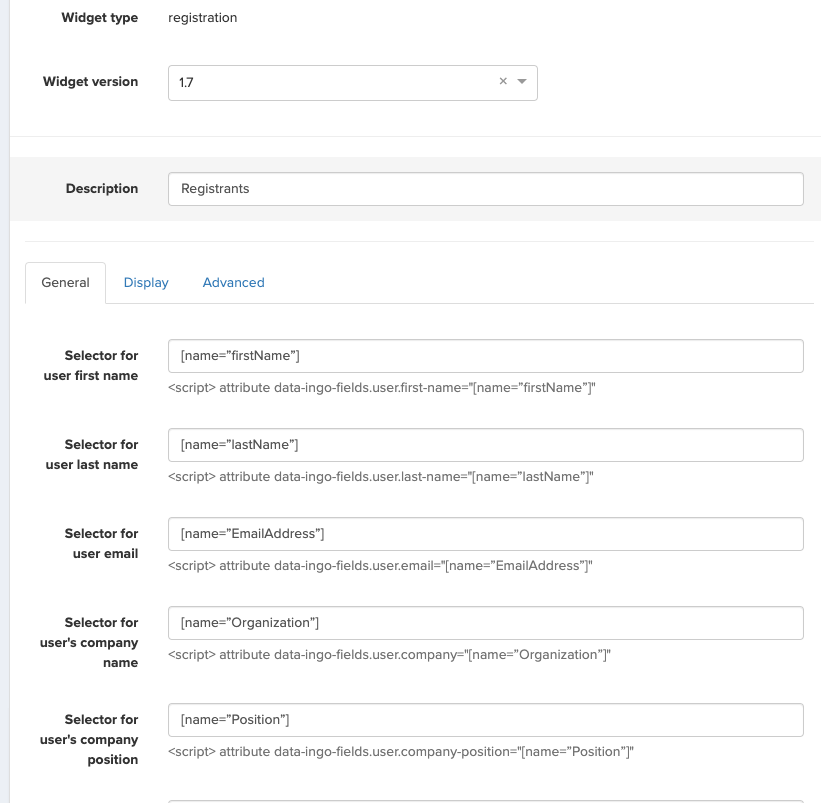Screen dimensions: 821x803
Task: Click the company name selector input
Action: [485, 622]
